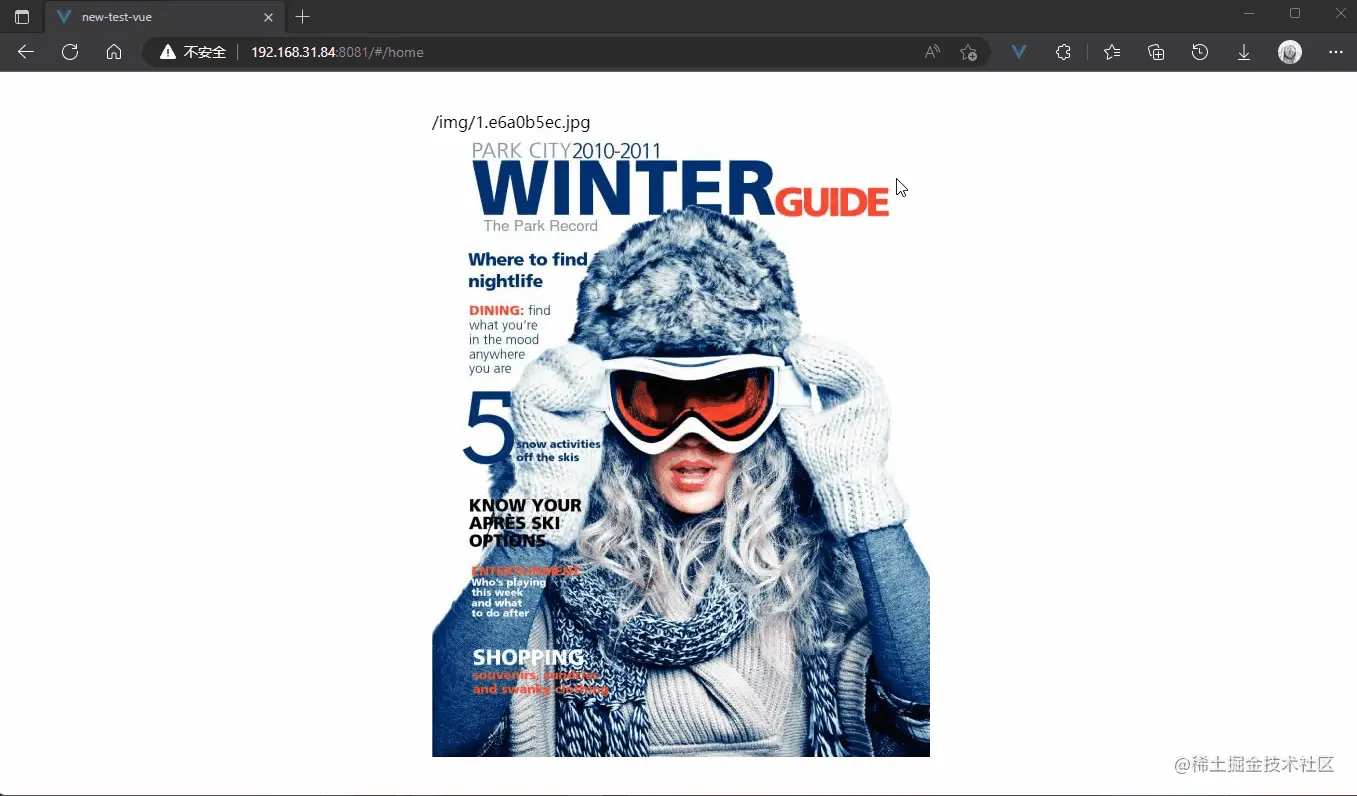
Task: Add this page to favorites
Action: (x=968, y=52)
